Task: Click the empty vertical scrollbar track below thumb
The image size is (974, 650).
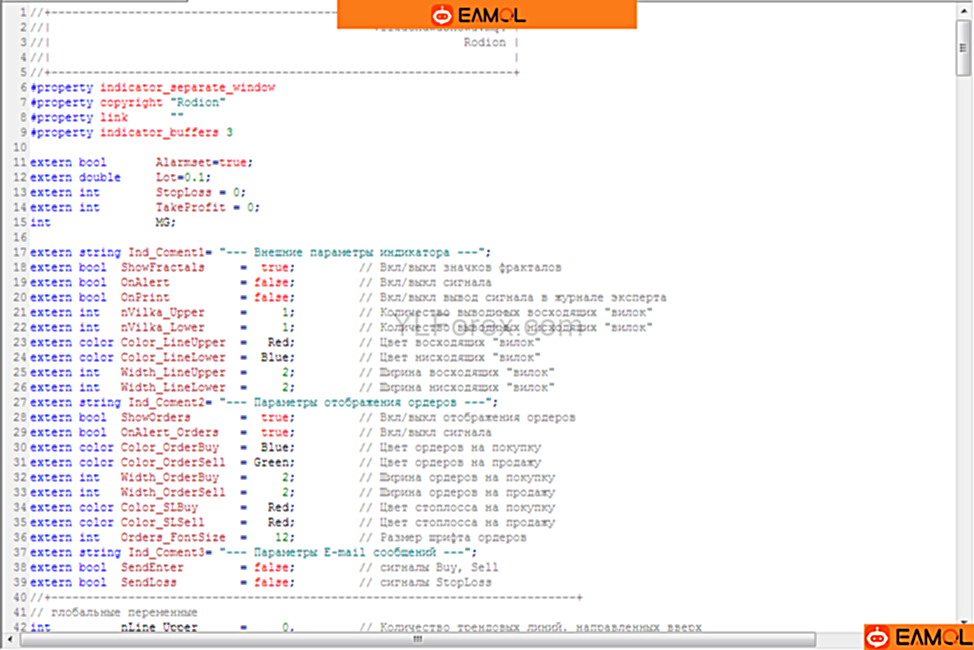Action: (x=963, y=350)
